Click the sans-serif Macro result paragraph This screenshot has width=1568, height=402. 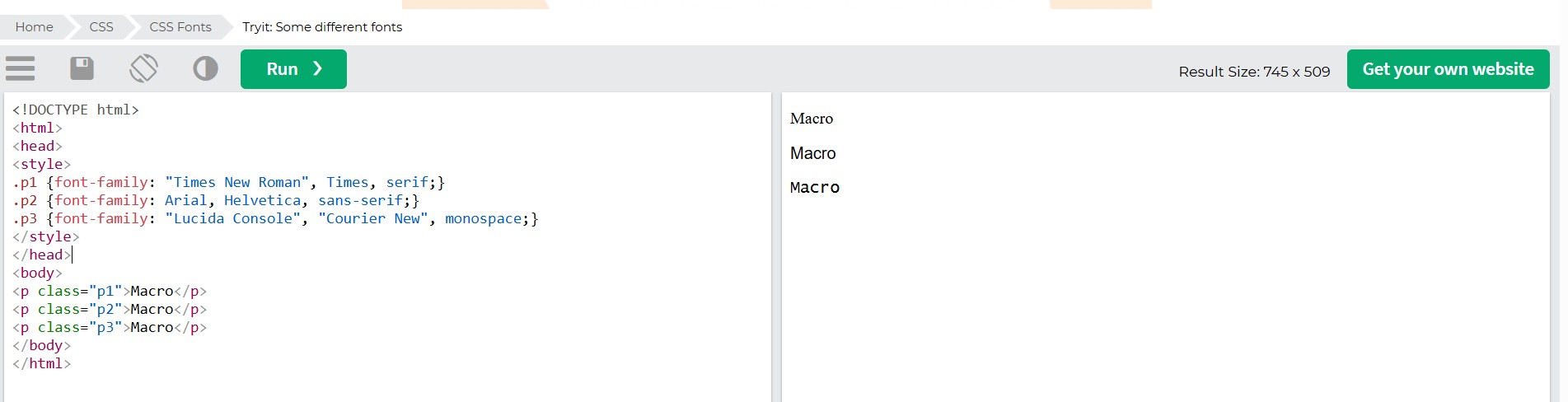tap(812, 153)
